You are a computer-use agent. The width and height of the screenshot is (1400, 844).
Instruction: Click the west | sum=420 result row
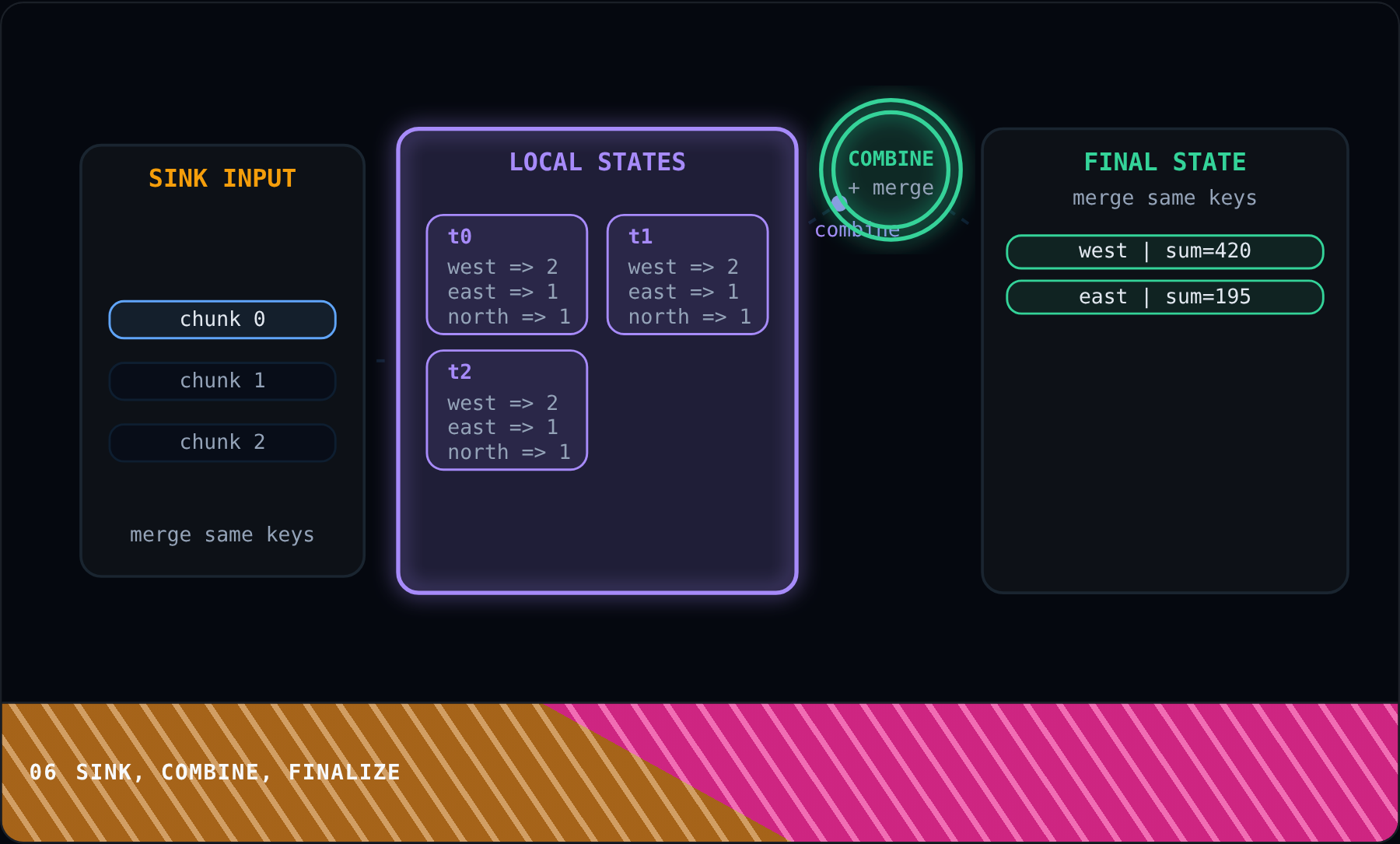pos(1165,251)
